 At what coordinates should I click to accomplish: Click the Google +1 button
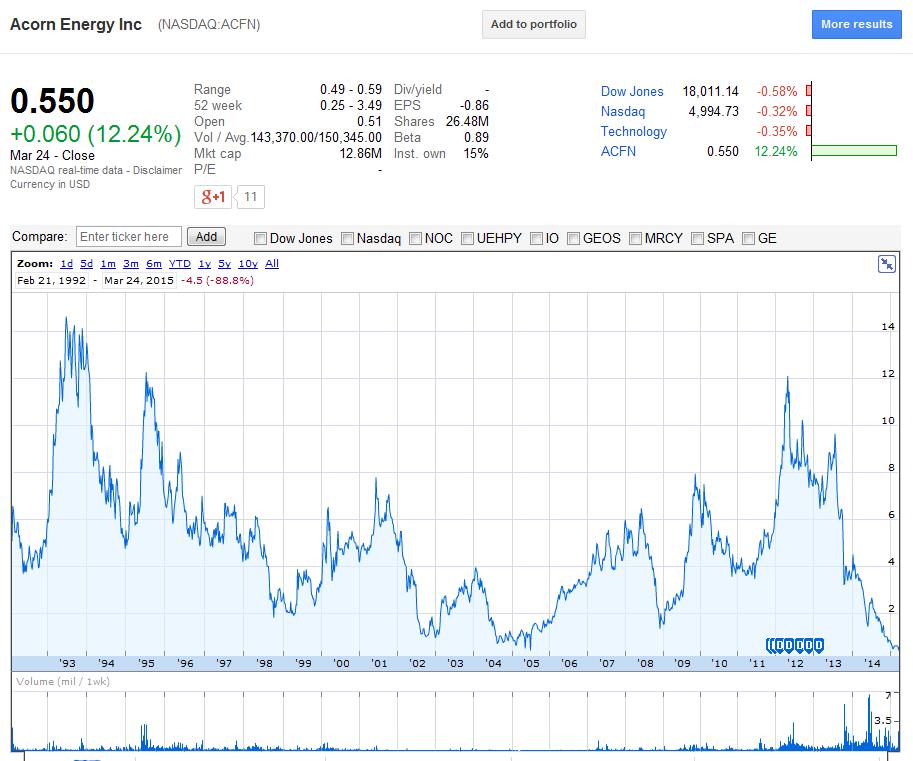click(x=212, y=197)
